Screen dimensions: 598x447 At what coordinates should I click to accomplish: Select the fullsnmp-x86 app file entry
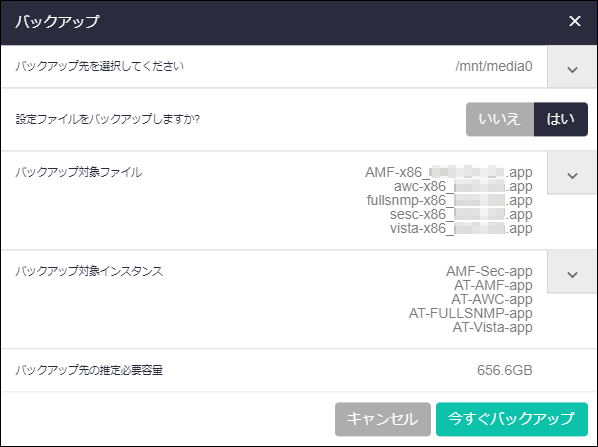(450, 200)
